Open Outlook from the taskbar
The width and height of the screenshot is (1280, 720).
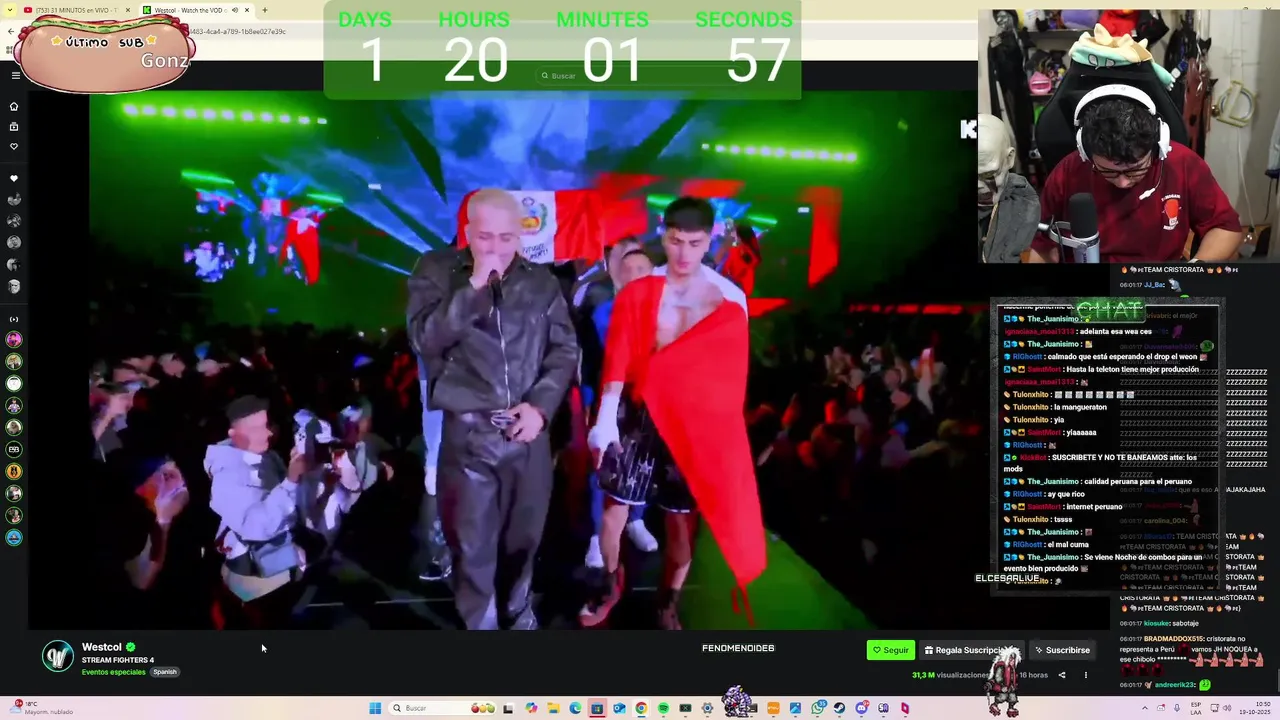tap(619, 708)
